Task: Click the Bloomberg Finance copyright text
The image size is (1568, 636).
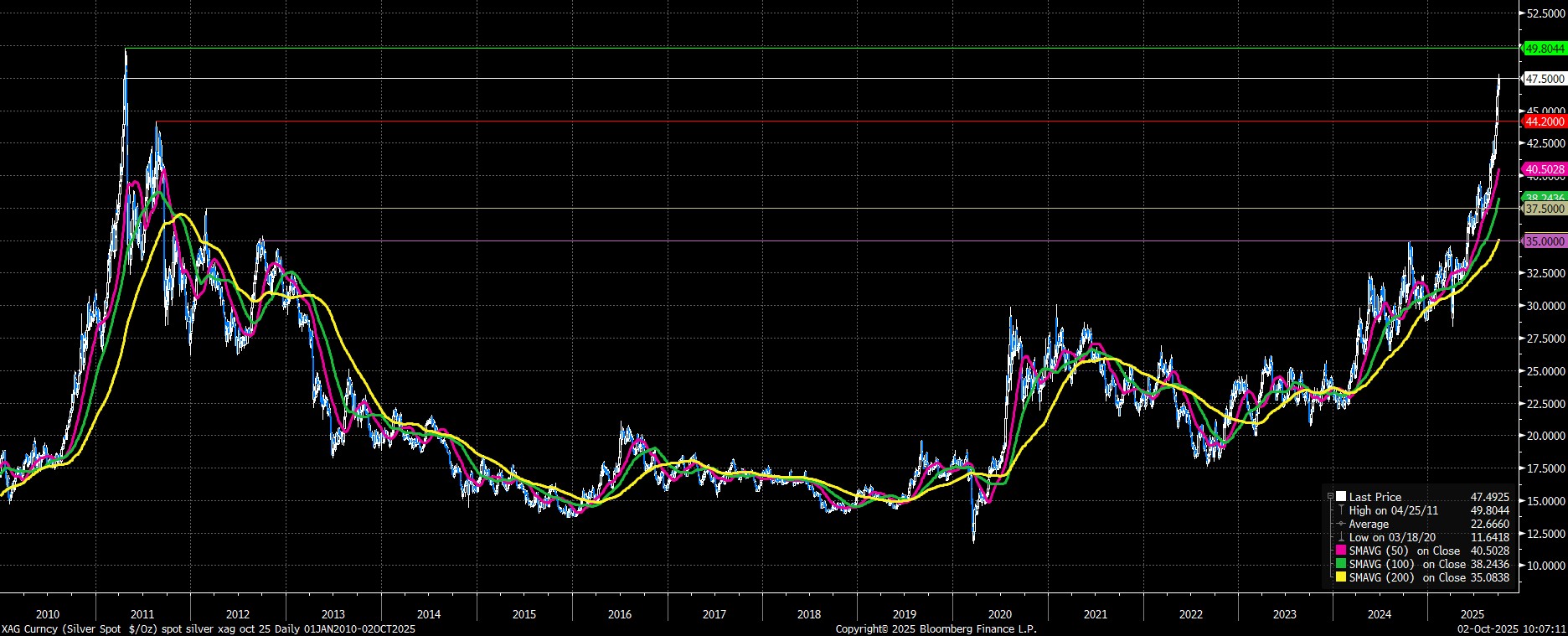Action: (x=936, y=628)
